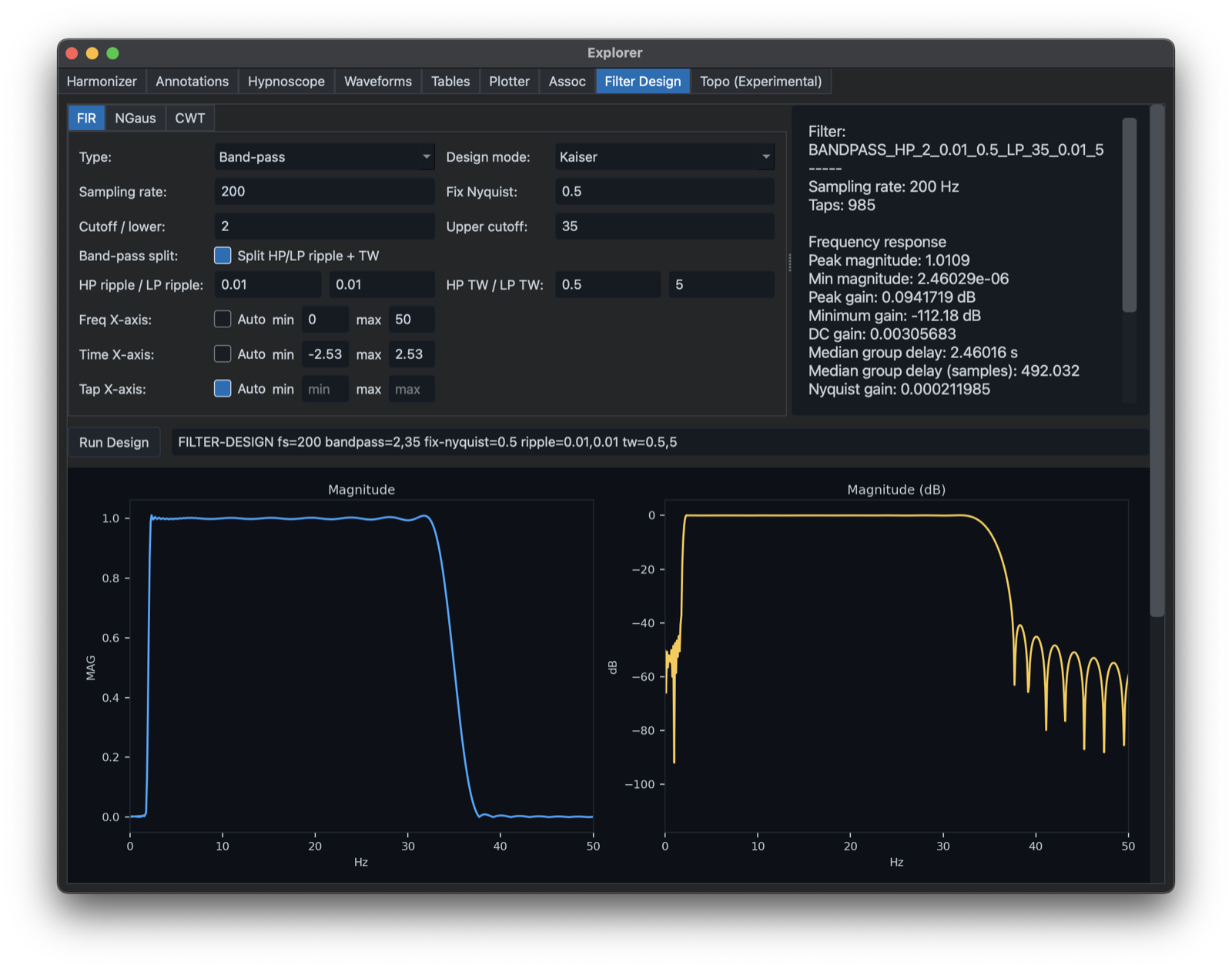This screenshot has height=969, width=1232.
Task: Click the filter info panel scrollbar
Action: (1129, 216)
